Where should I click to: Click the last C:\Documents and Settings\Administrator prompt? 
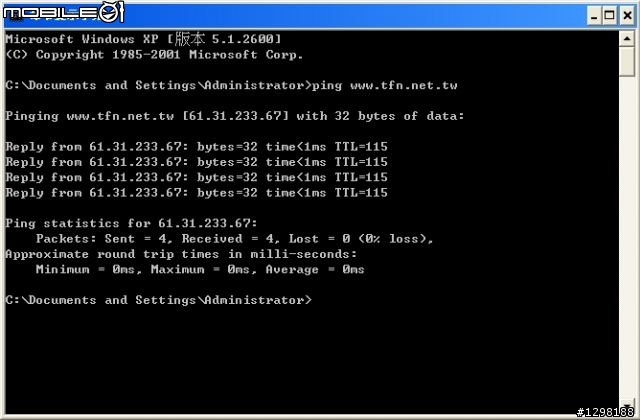(158, 300)
